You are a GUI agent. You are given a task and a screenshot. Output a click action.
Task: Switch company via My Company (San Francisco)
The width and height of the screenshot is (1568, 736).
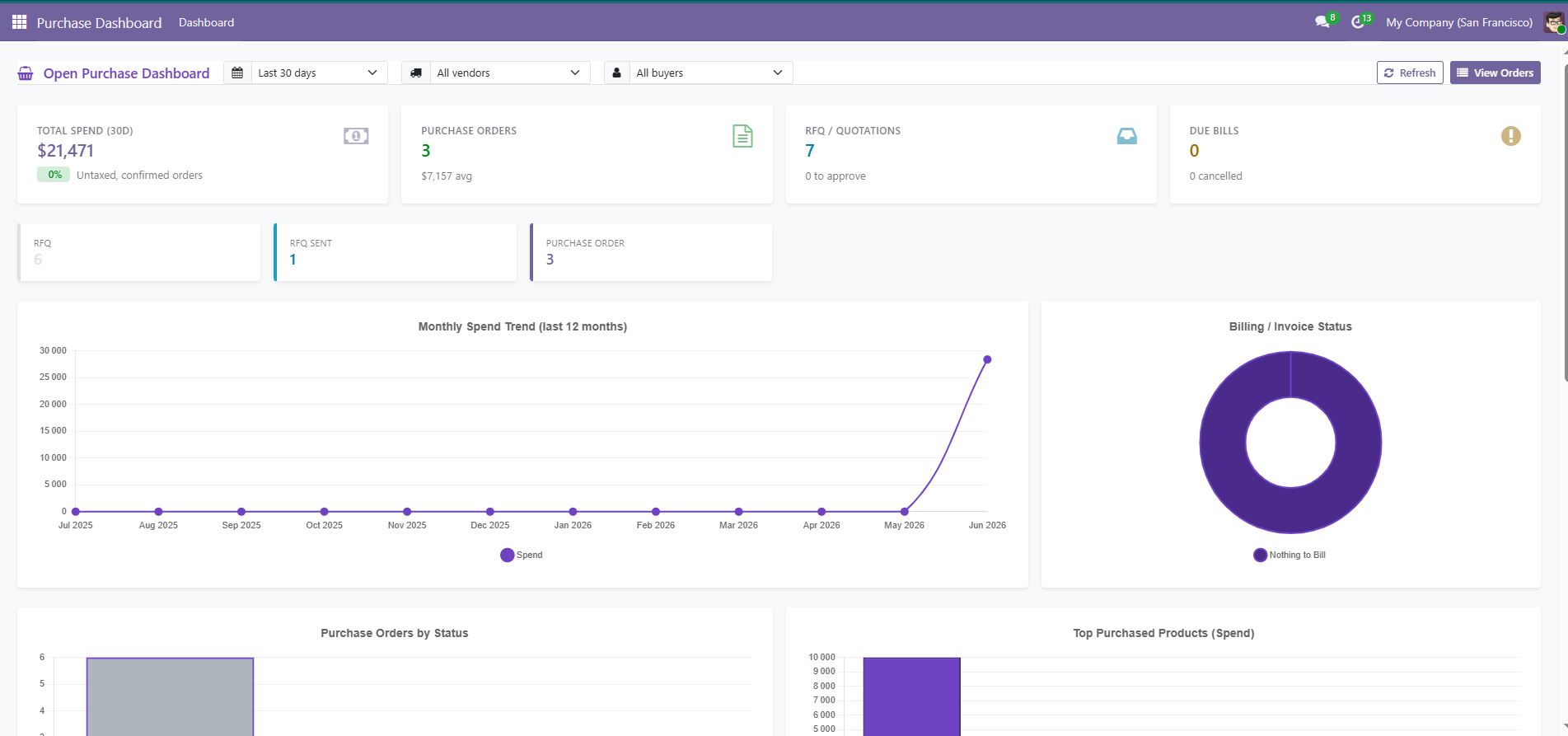[1459, 22]
